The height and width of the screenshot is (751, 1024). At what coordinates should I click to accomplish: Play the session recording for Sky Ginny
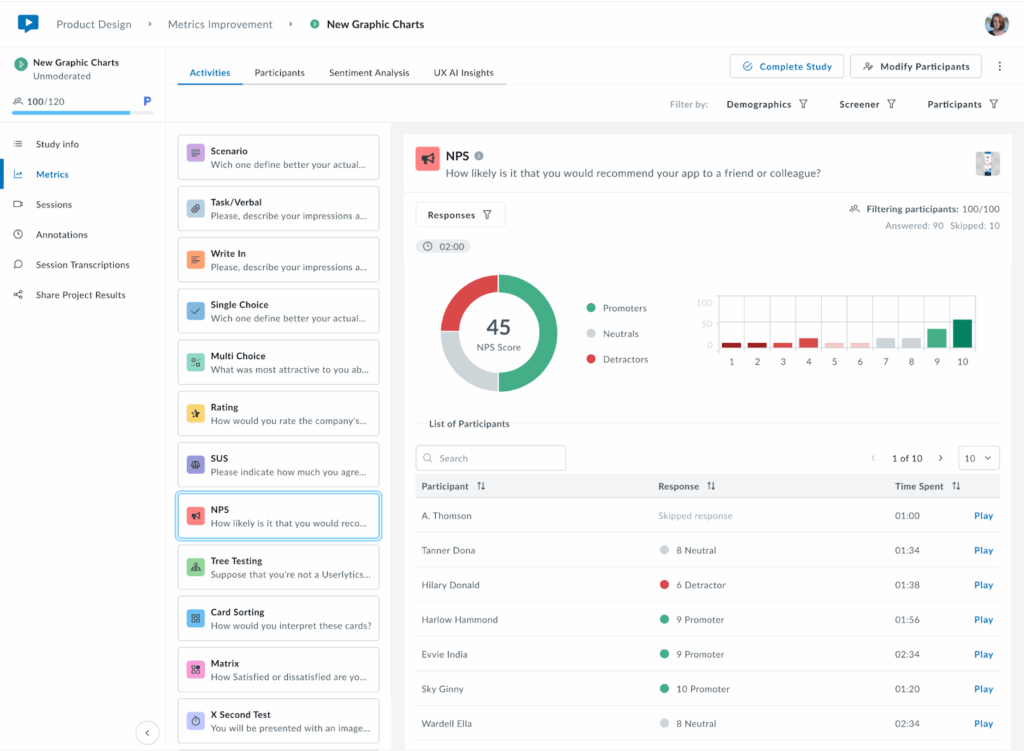pyautogui.click(x=983, y=689)
